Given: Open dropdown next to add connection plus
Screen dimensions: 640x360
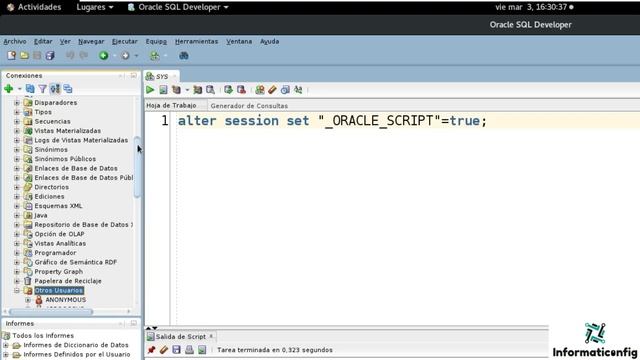Looking at the screenshot, I should [19, 89].
